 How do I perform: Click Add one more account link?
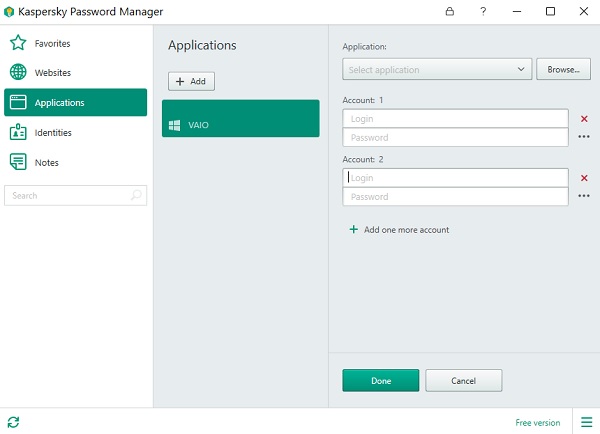coord(406,230)
